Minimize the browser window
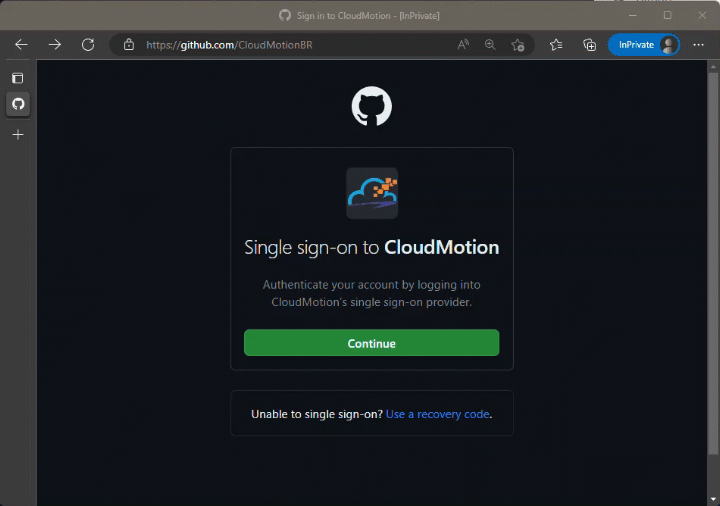Viewport: 720px width, 506px height. pyautogui.click(x=633, y=15)
